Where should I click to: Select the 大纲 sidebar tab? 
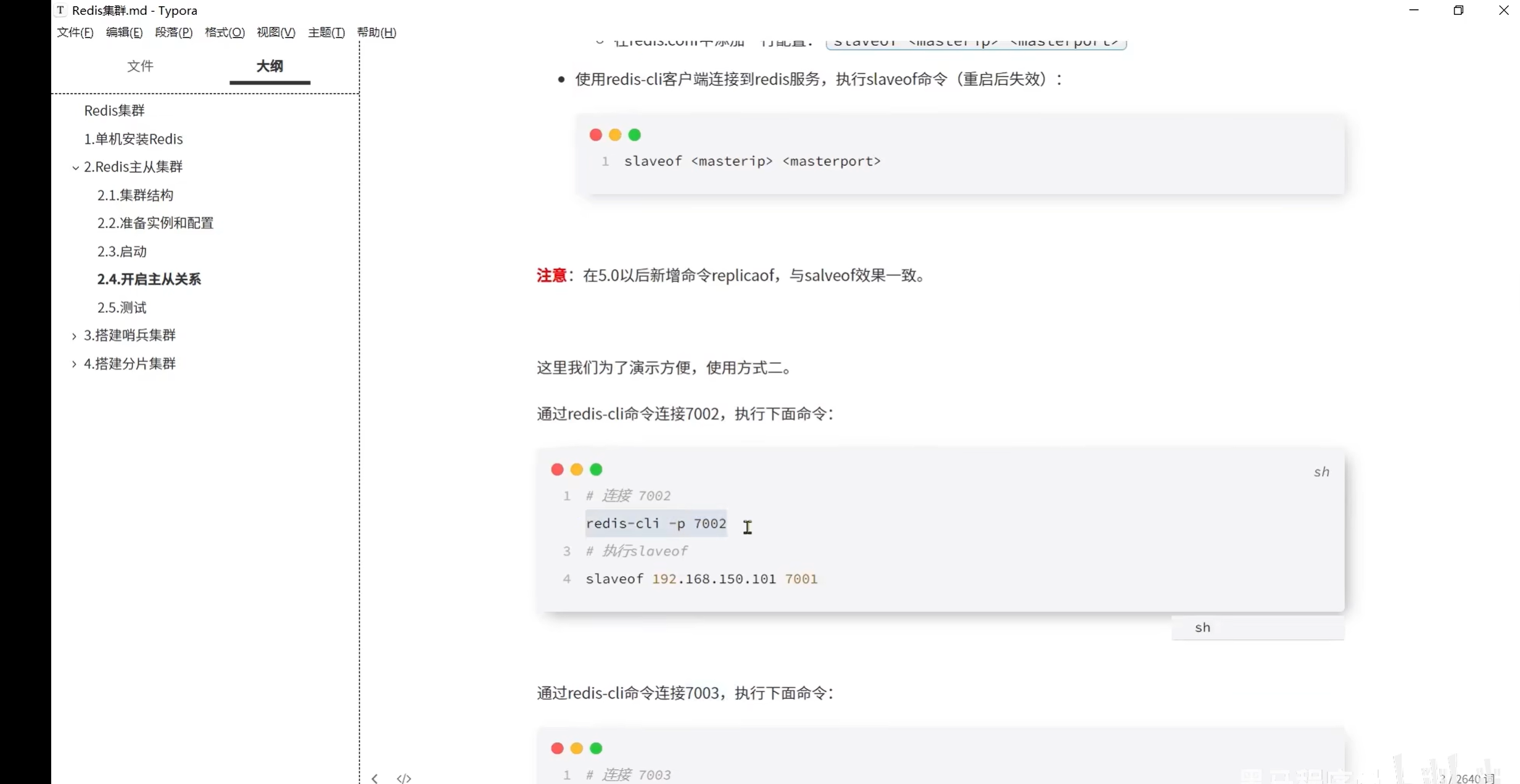pos(270,66)
